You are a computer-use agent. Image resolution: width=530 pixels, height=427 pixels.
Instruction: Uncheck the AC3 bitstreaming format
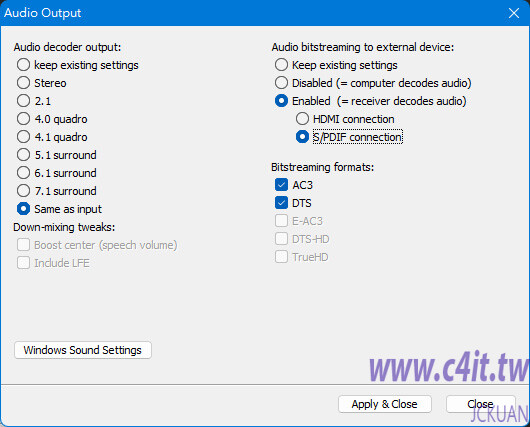click(281, 185)
